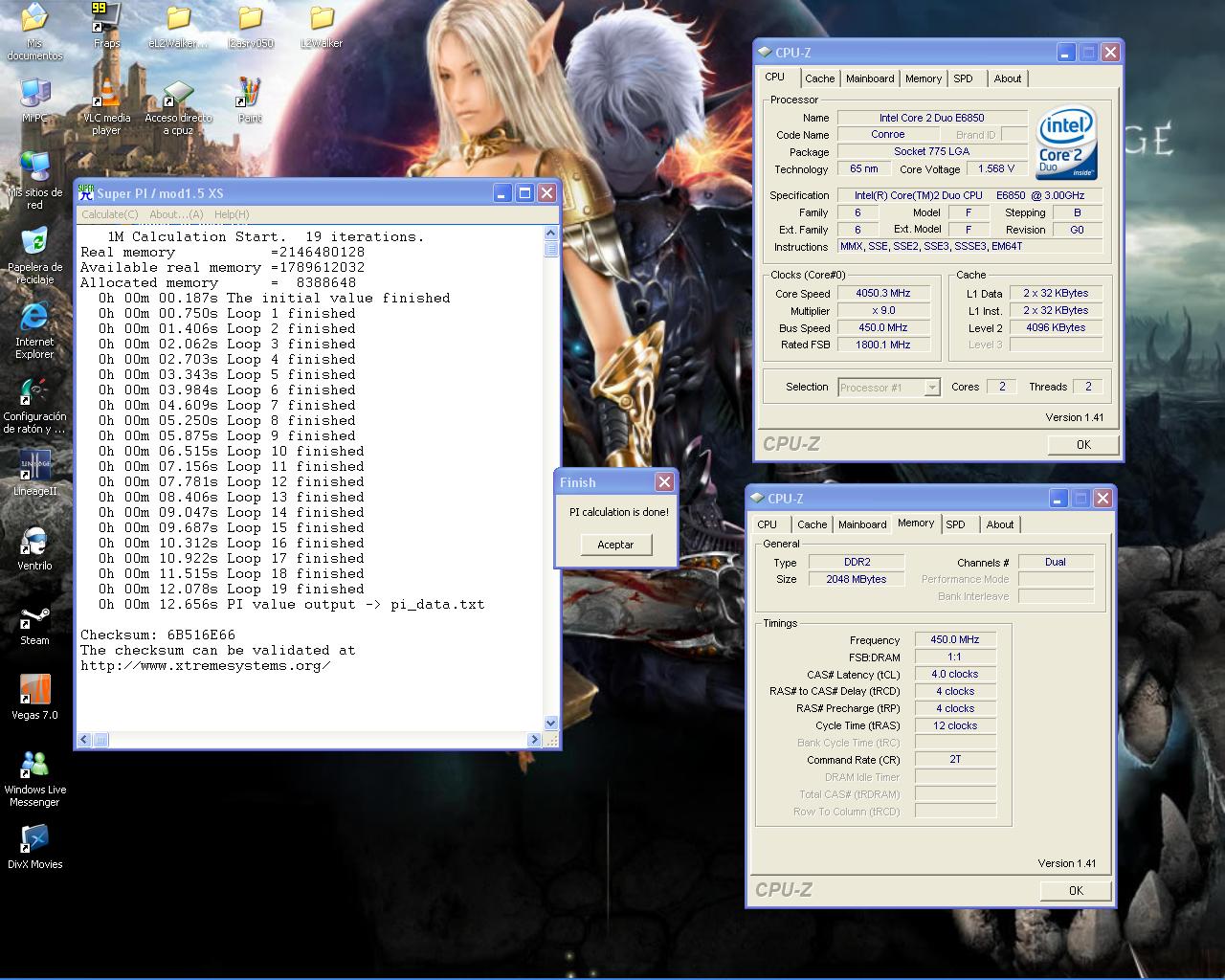This screenshot has height=980, width=1225.
Task: Open Windows Live Messenger icon
Action: pyautogui.click(x=34, y=767)
